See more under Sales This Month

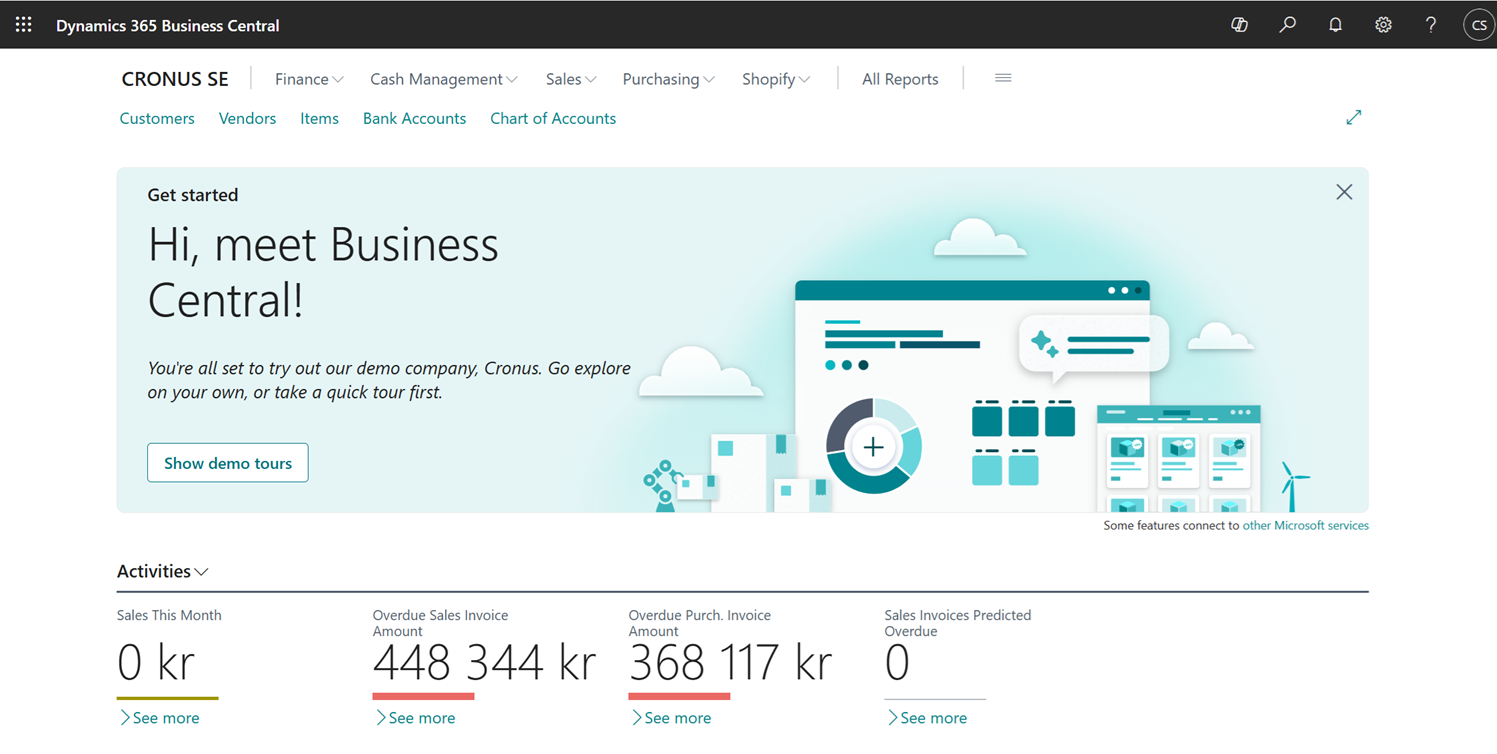[159, 718]
